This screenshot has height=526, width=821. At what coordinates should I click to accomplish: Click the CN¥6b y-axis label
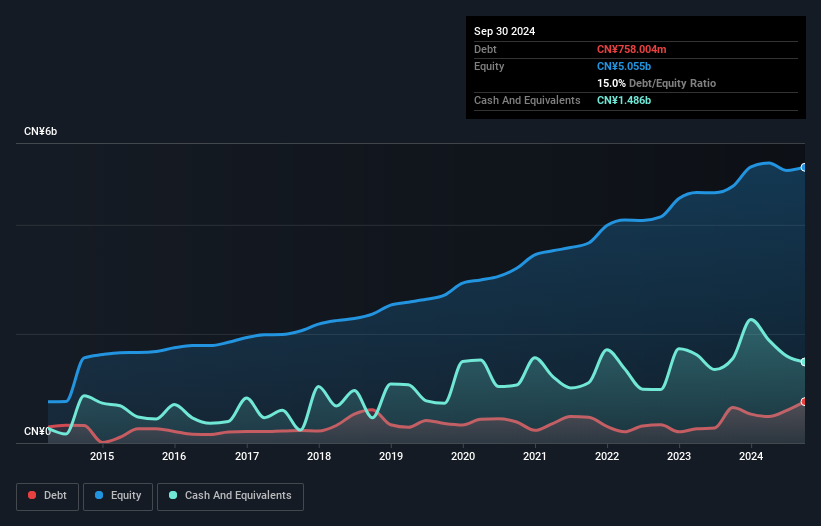[x=40, y=131]
